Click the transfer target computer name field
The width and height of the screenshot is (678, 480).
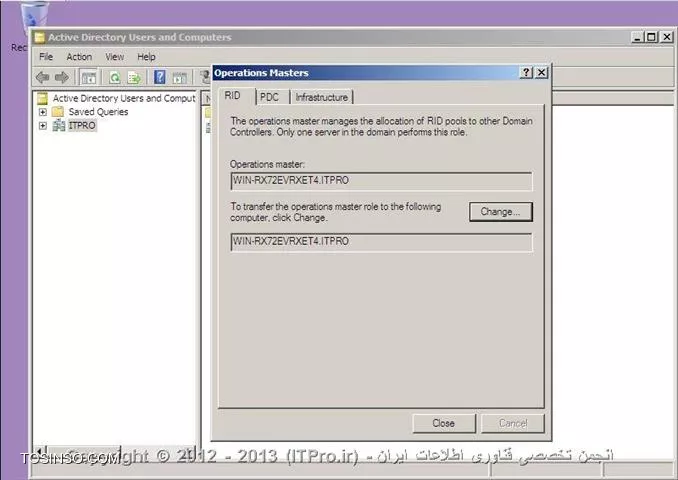[381, 242]
